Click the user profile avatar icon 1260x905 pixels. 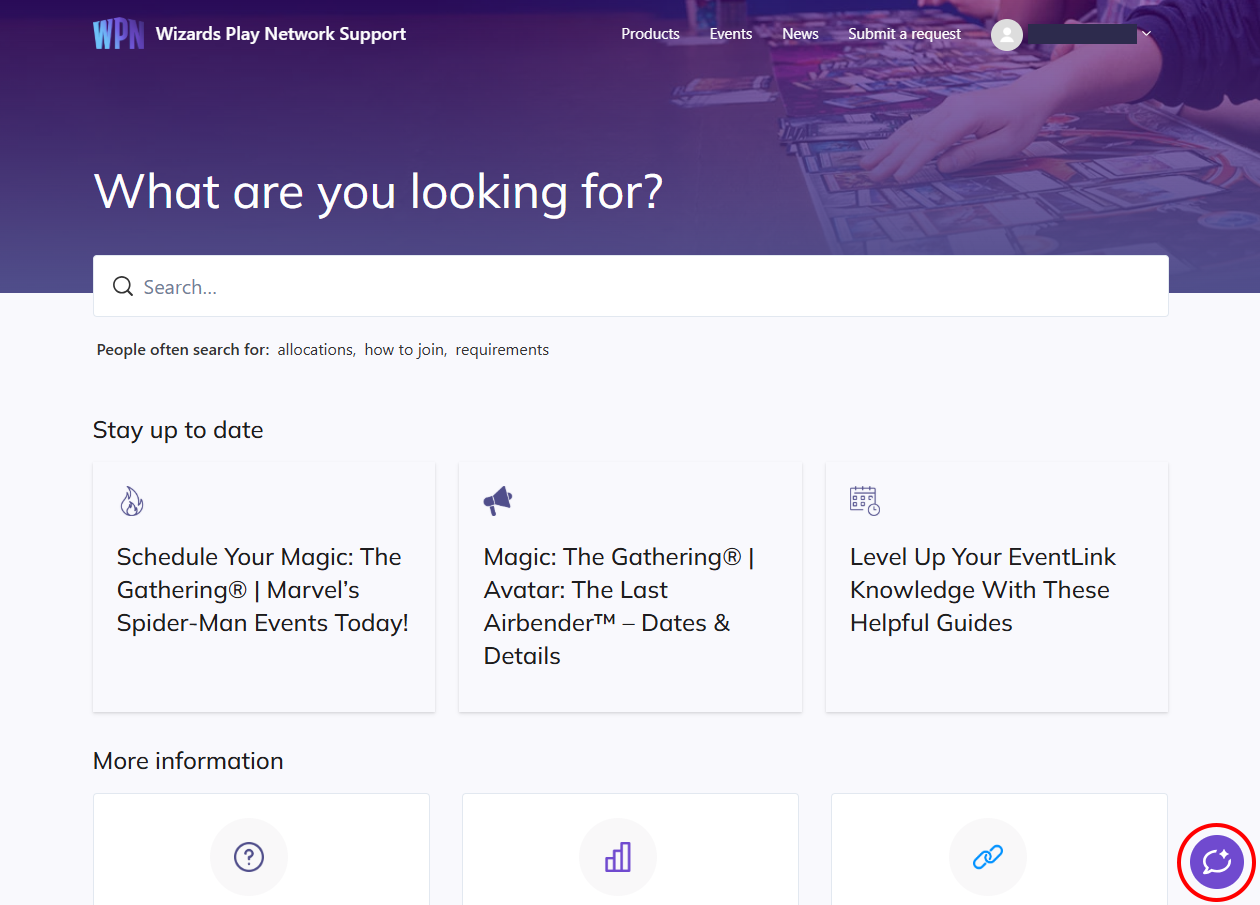1007,35
